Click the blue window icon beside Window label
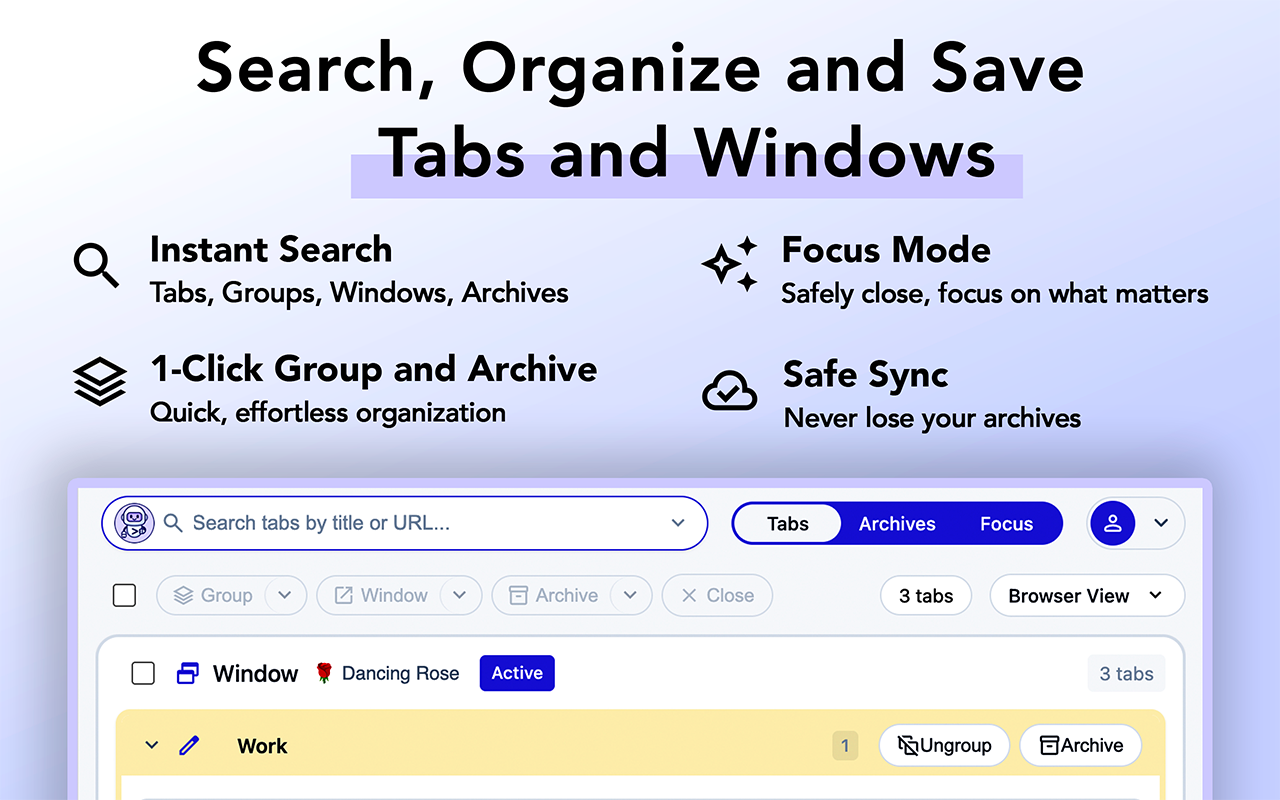 pos(186,673)
